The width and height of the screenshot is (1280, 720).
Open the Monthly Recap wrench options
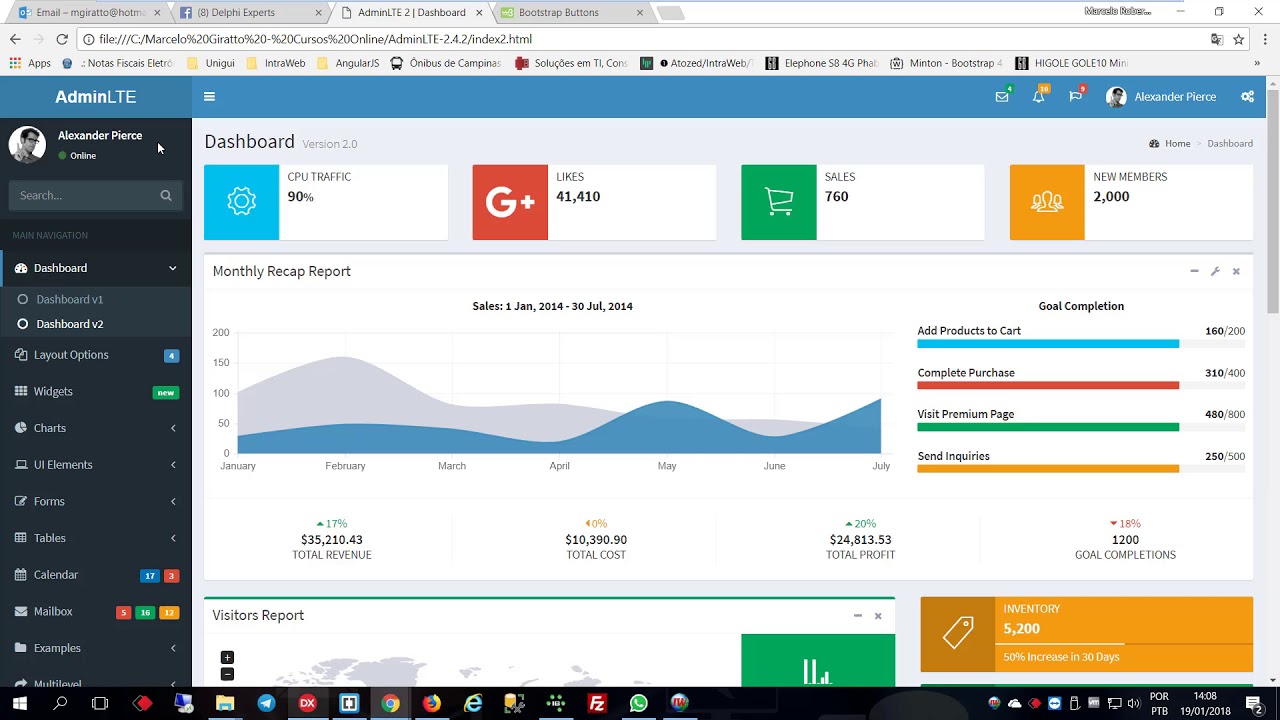click(1215, 271)
